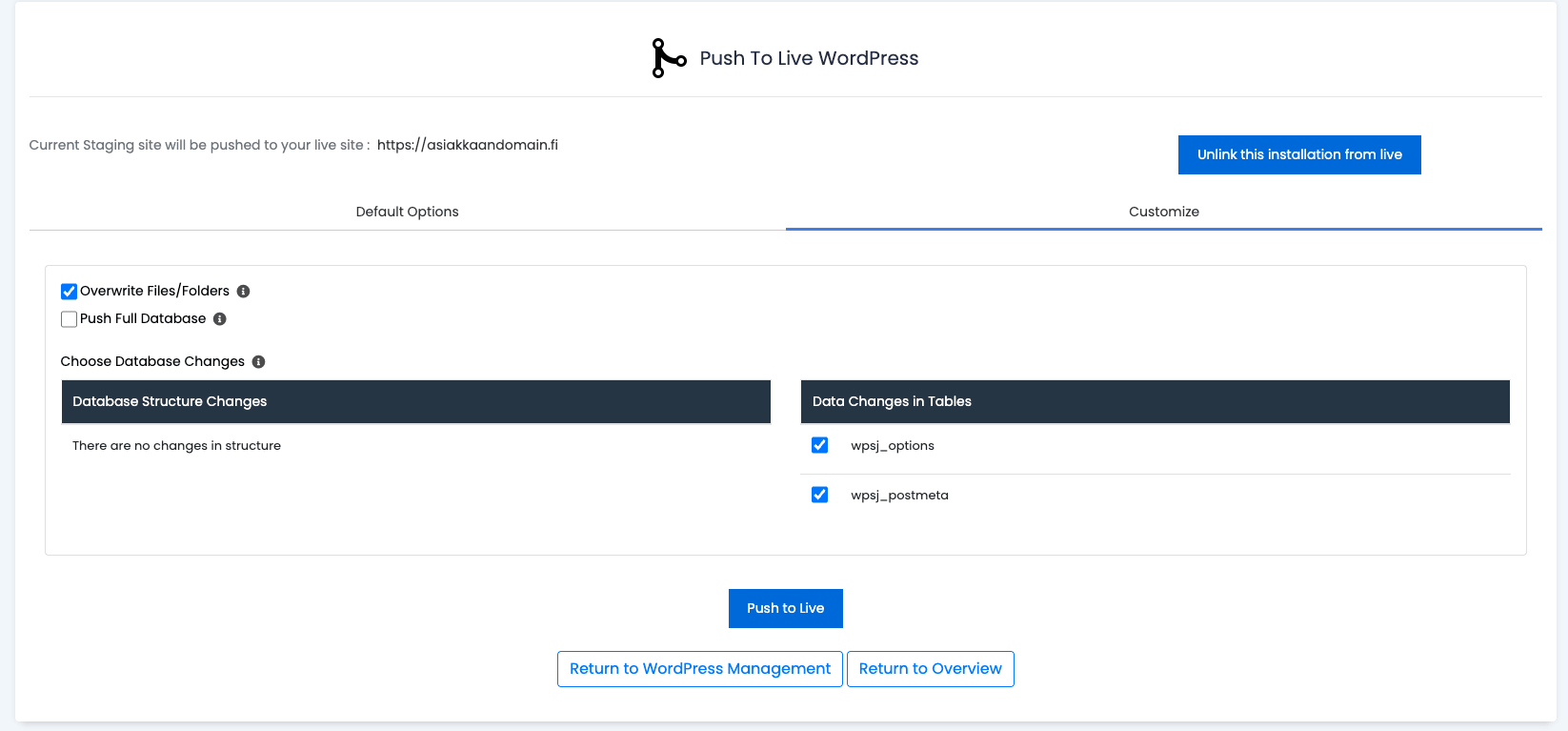Click the Database Structure Changes header
The width and height of the screenshot is (1568, 731).
pyautogui.click(x=415, y=401)
